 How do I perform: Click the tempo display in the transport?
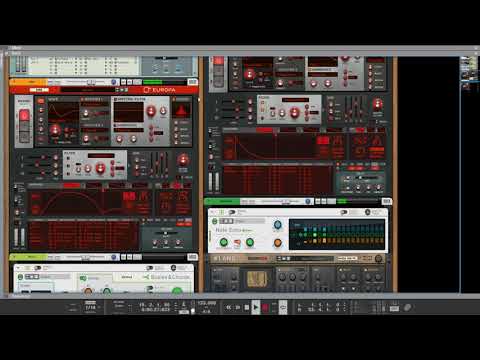click(207, 303)
